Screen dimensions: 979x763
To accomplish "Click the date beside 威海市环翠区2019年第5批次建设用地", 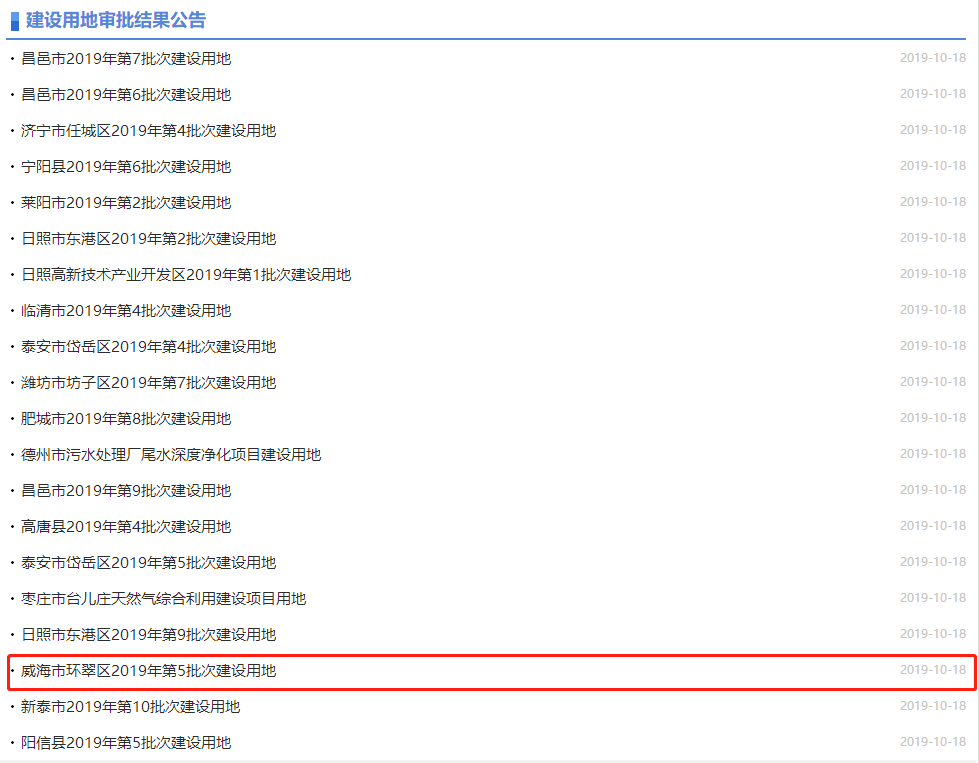I will [933, 670].
